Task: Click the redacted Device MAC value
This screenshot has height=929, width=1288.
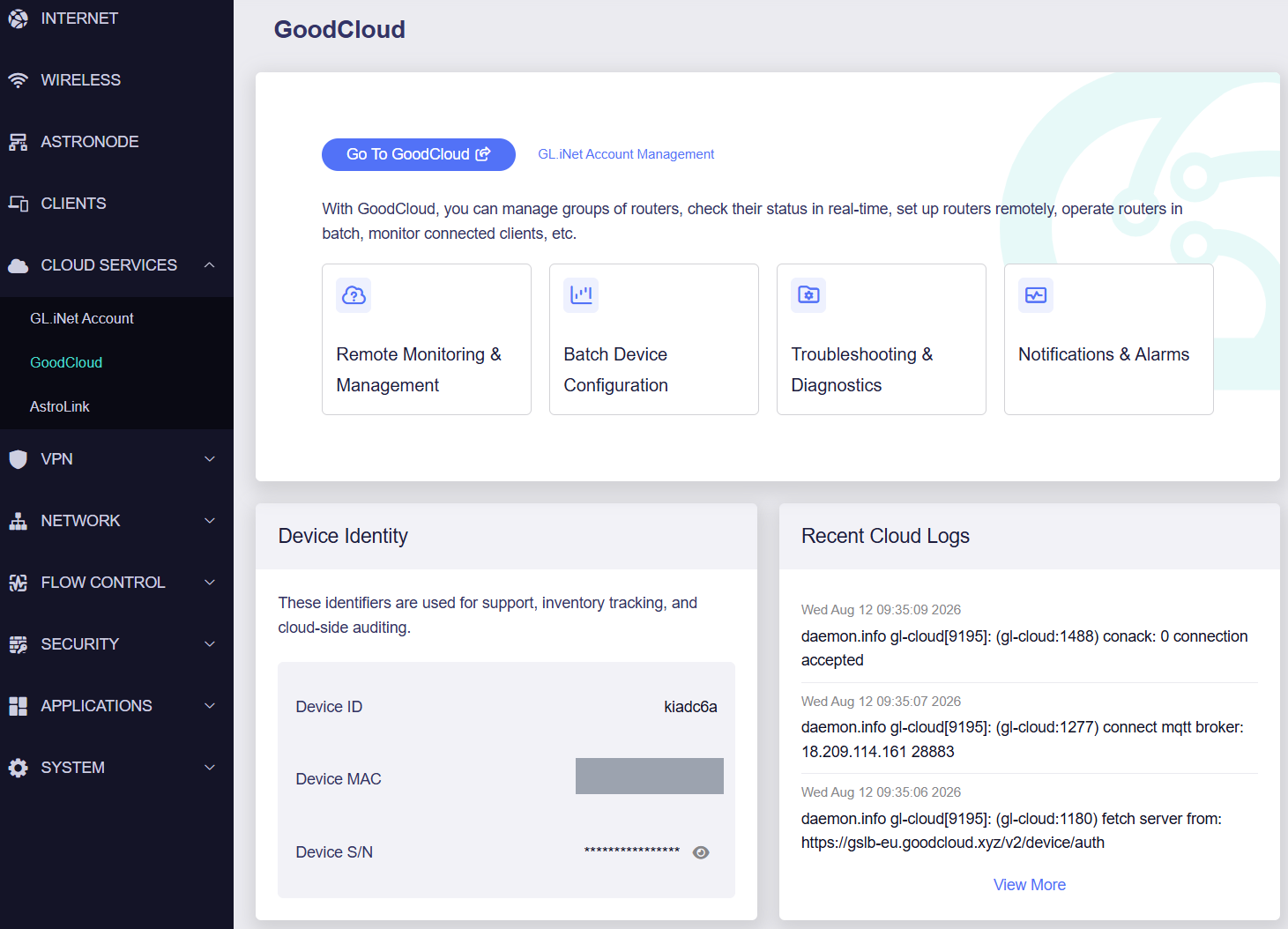Action: click(650, 776)
